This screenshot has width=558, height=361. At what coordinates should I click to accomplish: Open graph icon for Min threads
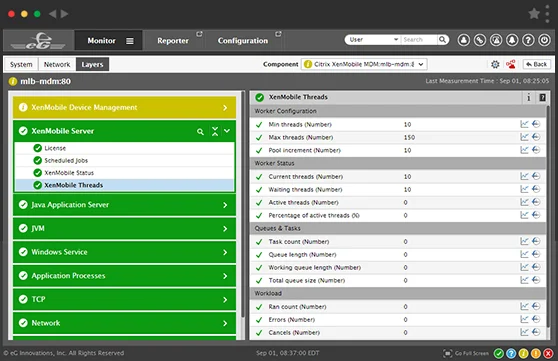[524, 124]
